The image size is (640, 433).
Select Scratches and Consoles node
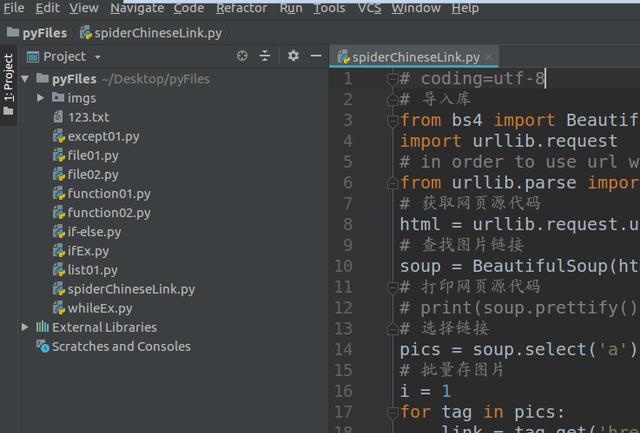coord(121,346)
